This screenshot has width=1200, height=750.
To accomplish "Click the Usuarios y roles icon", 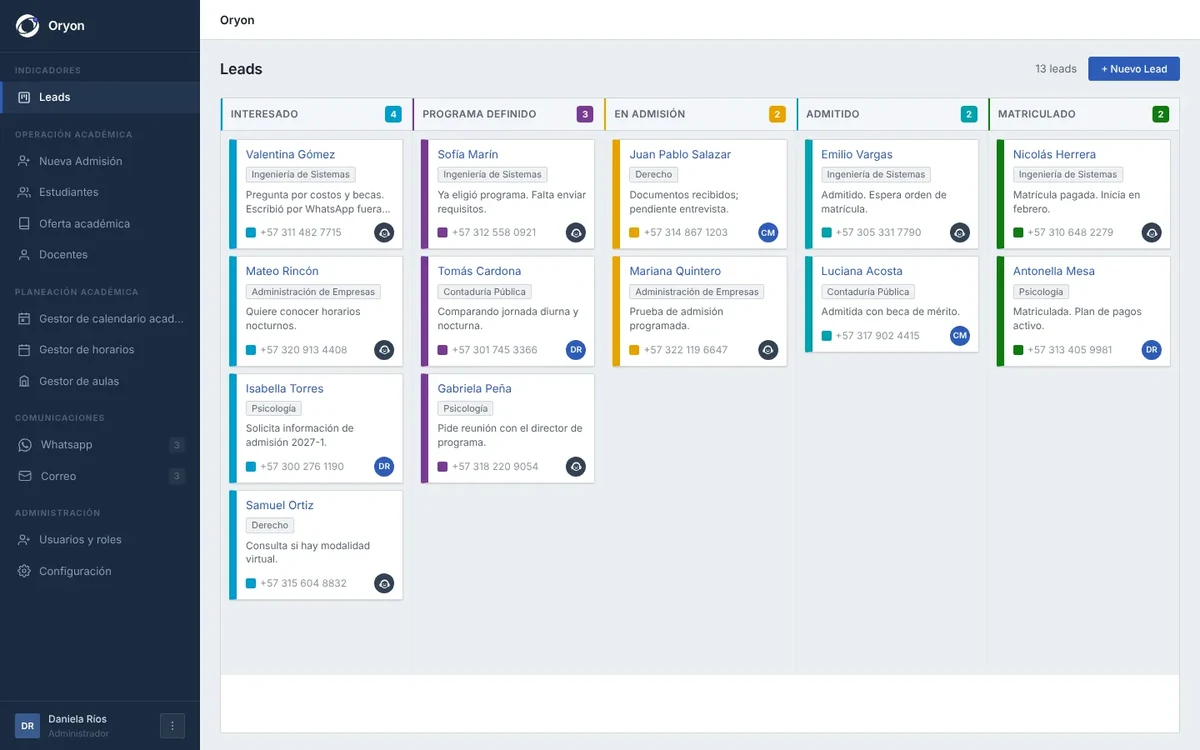I will pyautogui.click(x=24, y=540).
